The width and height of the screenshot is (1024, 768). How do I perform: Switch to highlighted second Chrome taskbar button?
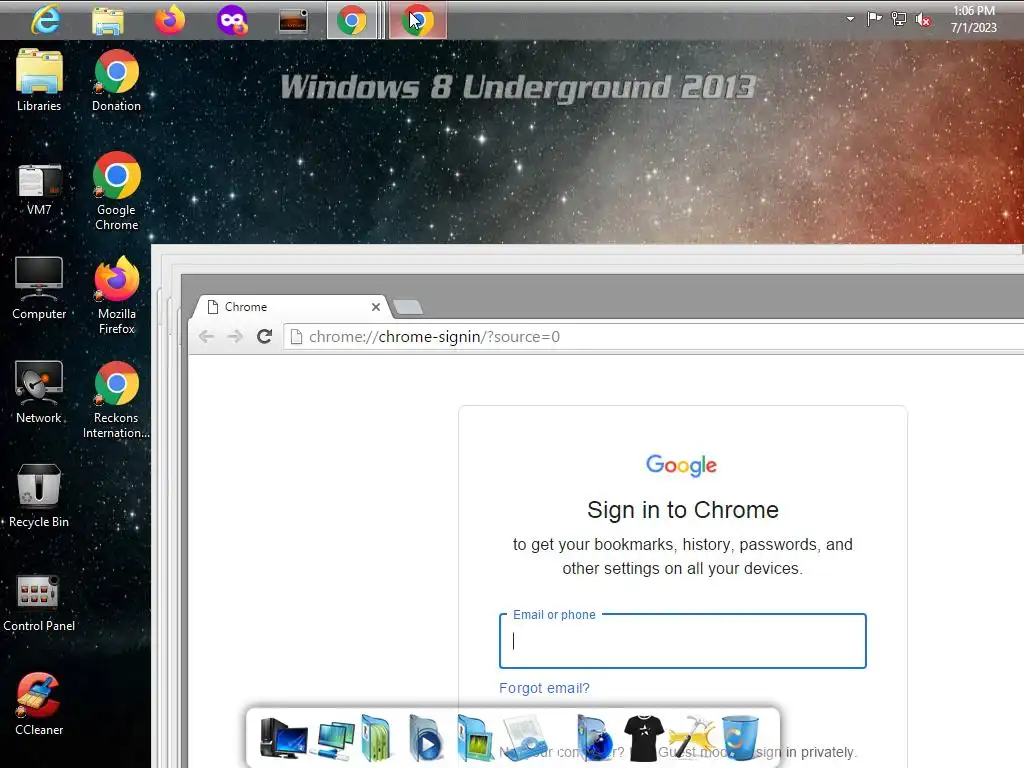tap(418, 21)
